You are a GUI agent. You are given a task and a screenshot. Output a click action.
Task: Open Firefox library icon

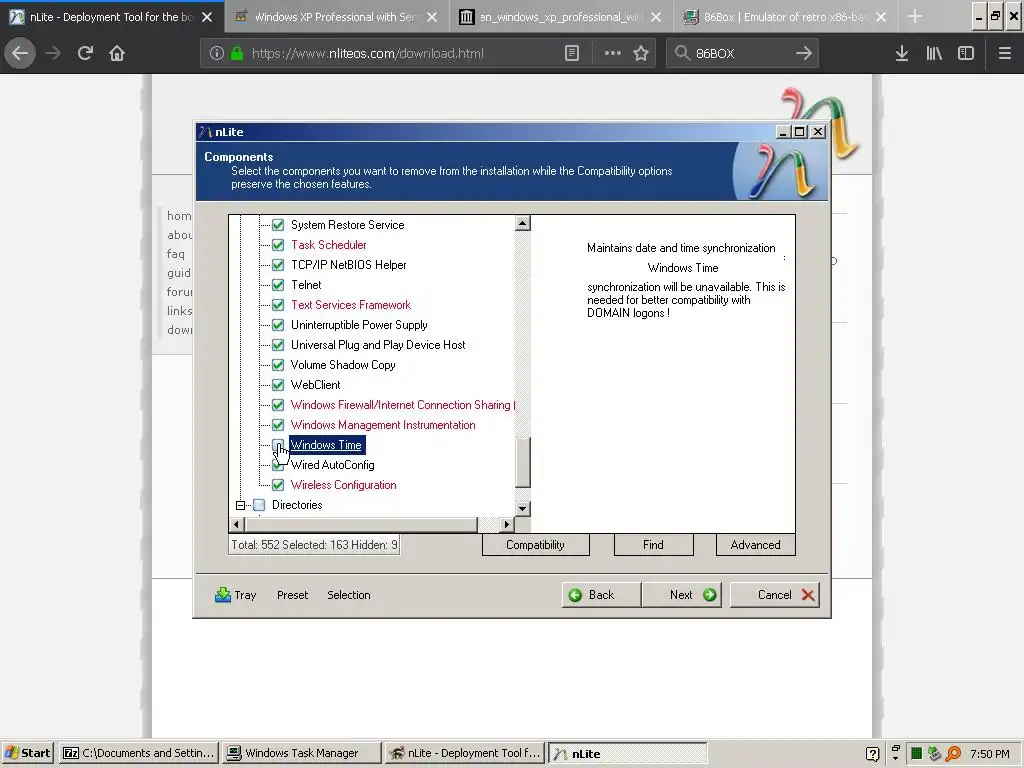(934, 53)
